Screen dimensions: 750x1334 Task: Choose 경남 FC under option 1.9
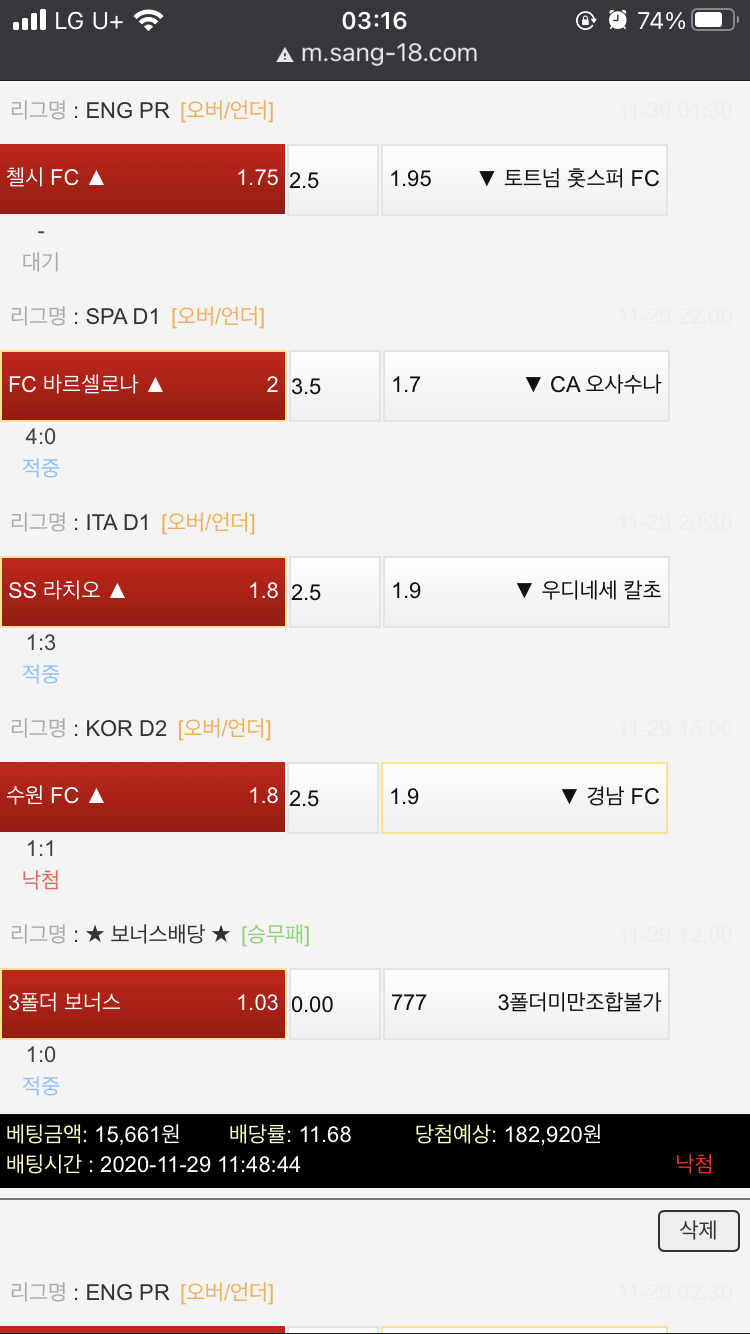point(524,797)
